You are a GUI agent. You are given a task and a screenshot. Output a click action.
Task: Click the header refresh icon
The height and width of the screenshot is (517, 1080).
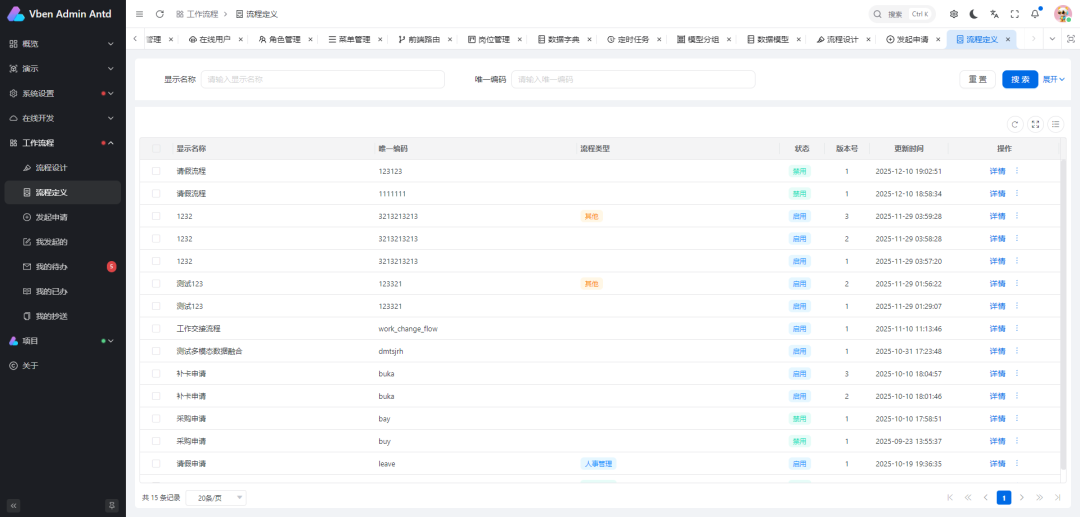pos(160,14)
